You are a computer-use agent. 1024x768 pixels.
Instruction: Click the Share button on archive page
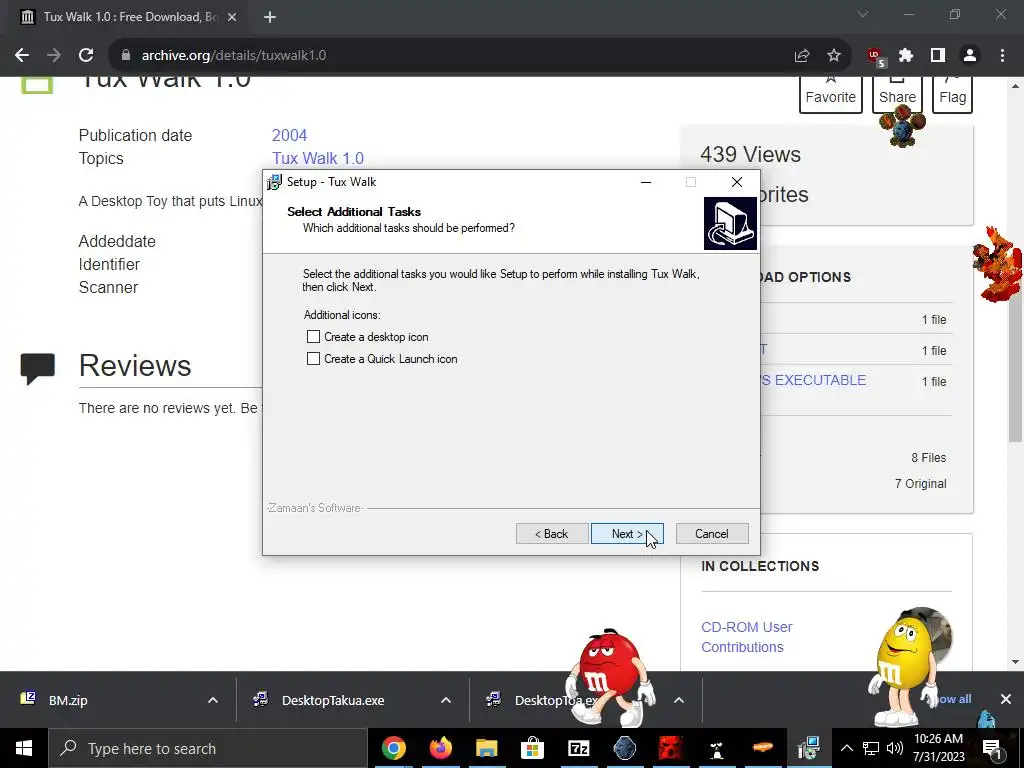coord(897,95)
